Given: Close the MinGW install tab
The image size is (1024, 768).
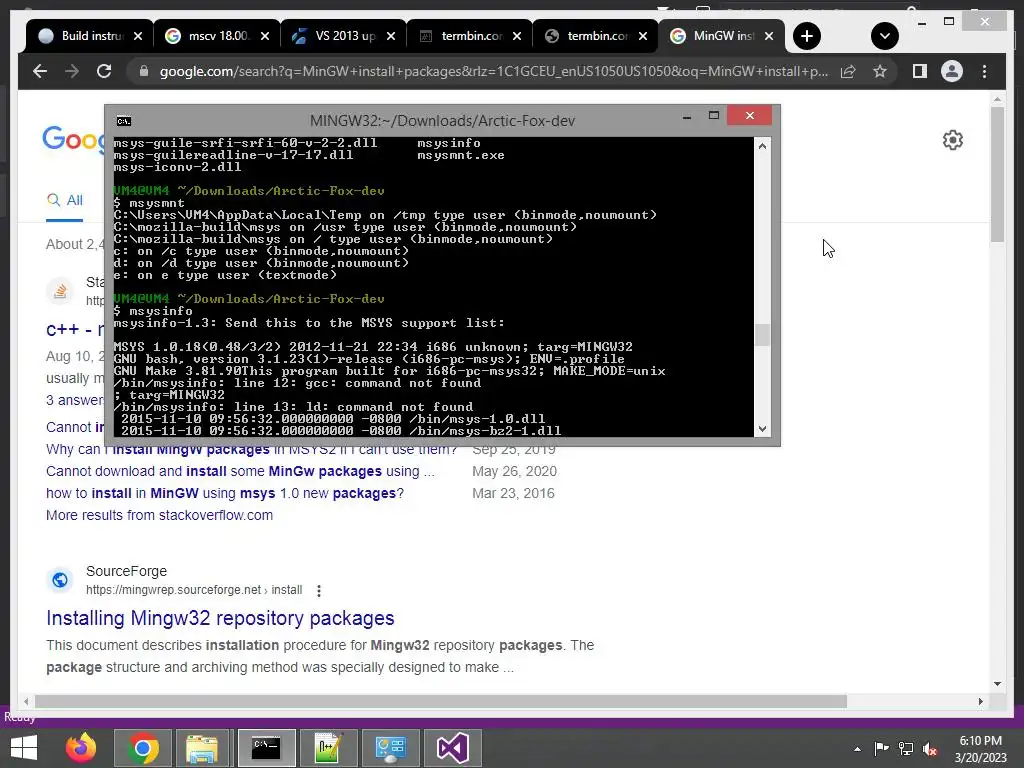Looking at the screenshot, I should 769,36.
